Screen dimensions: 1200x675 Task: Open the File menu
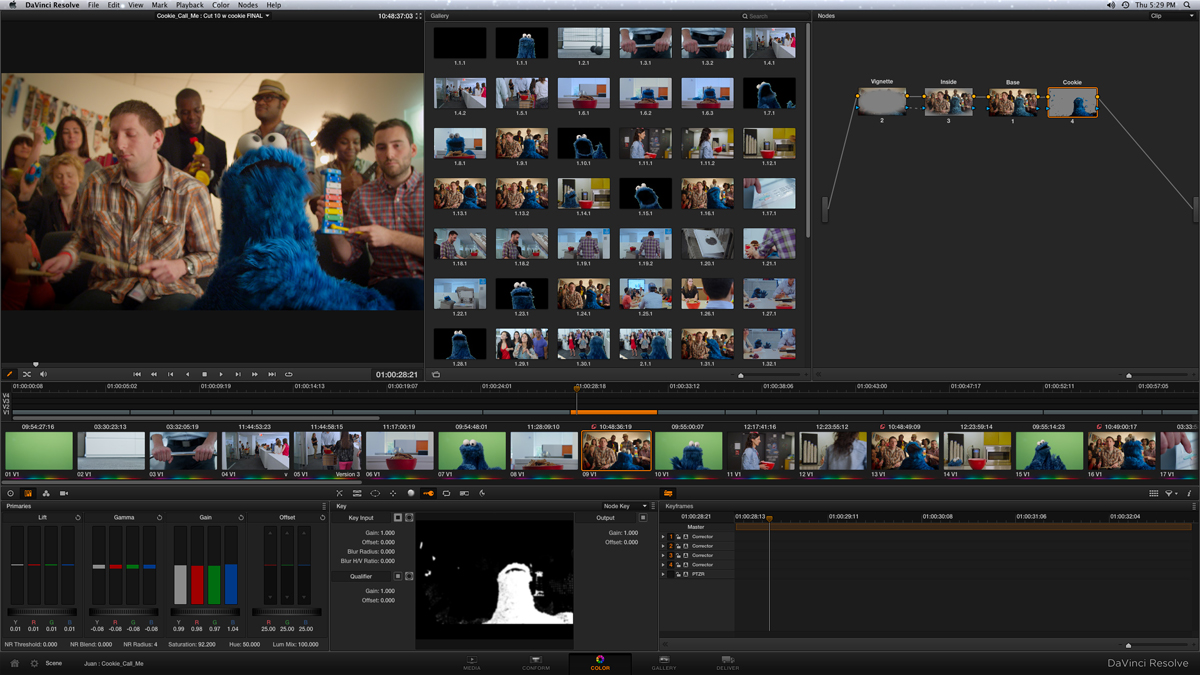[93, 5]
